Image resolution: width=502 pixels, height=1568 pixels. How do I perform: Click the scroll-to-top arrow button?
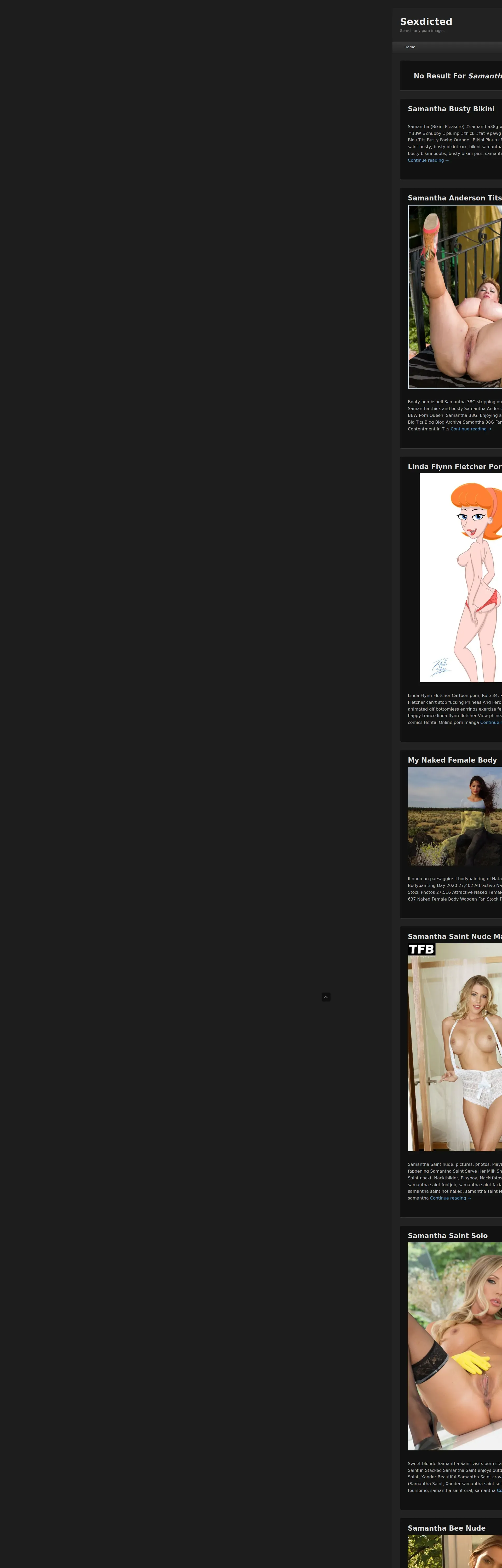click(326, 997)
